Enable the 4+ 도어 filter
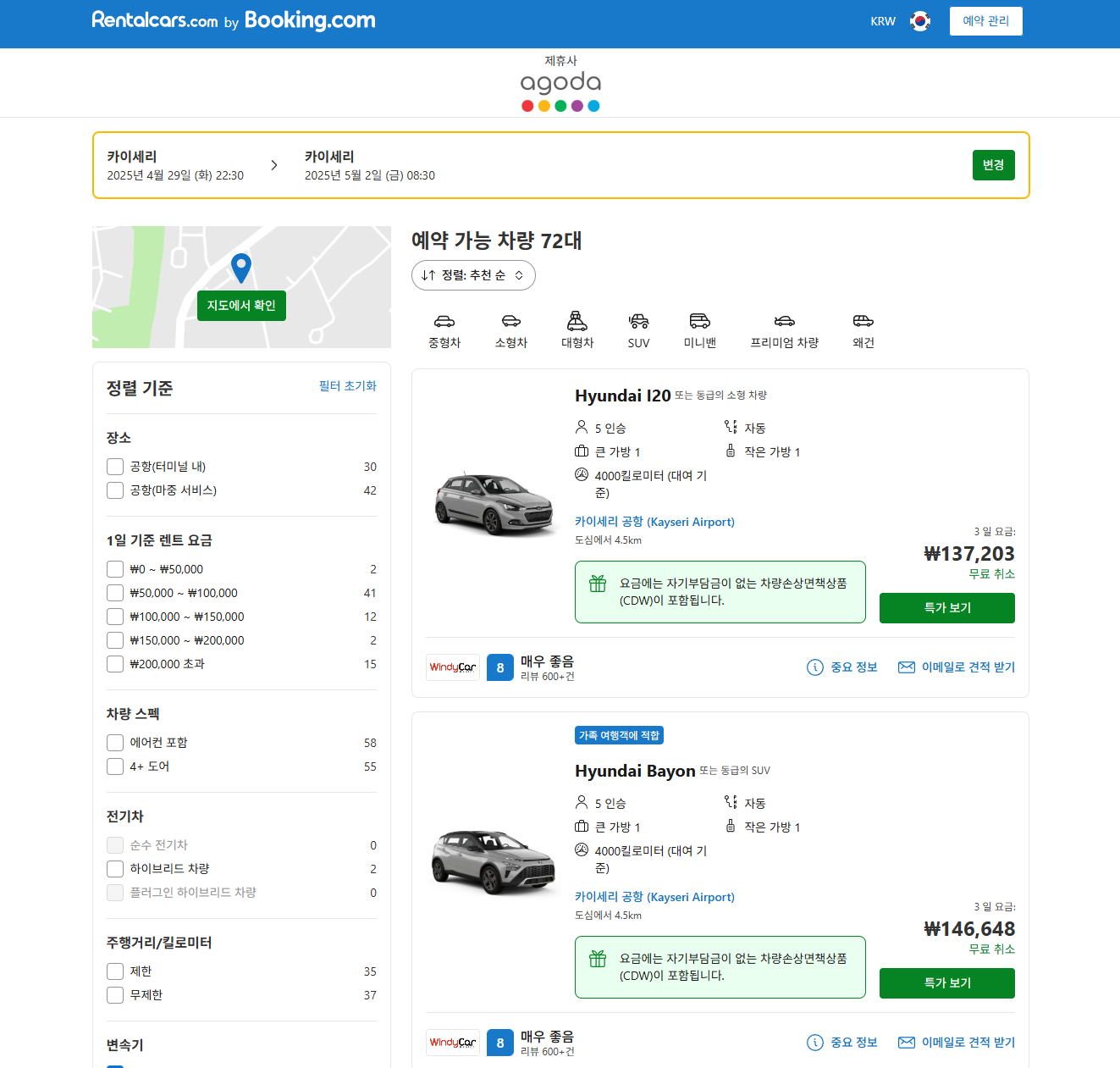The image size is (1120, 1068). (115, 766)
